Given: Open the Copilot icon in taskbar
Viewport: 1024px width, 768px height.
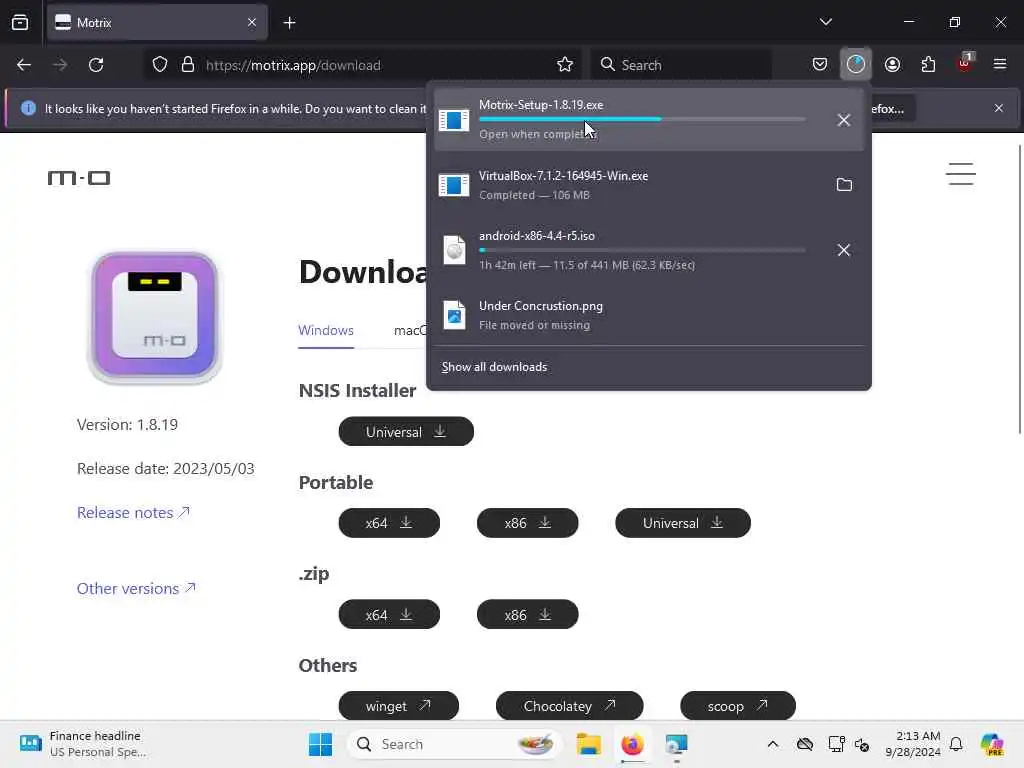Looking at the screenshot, I should click(x=992, y=744).
